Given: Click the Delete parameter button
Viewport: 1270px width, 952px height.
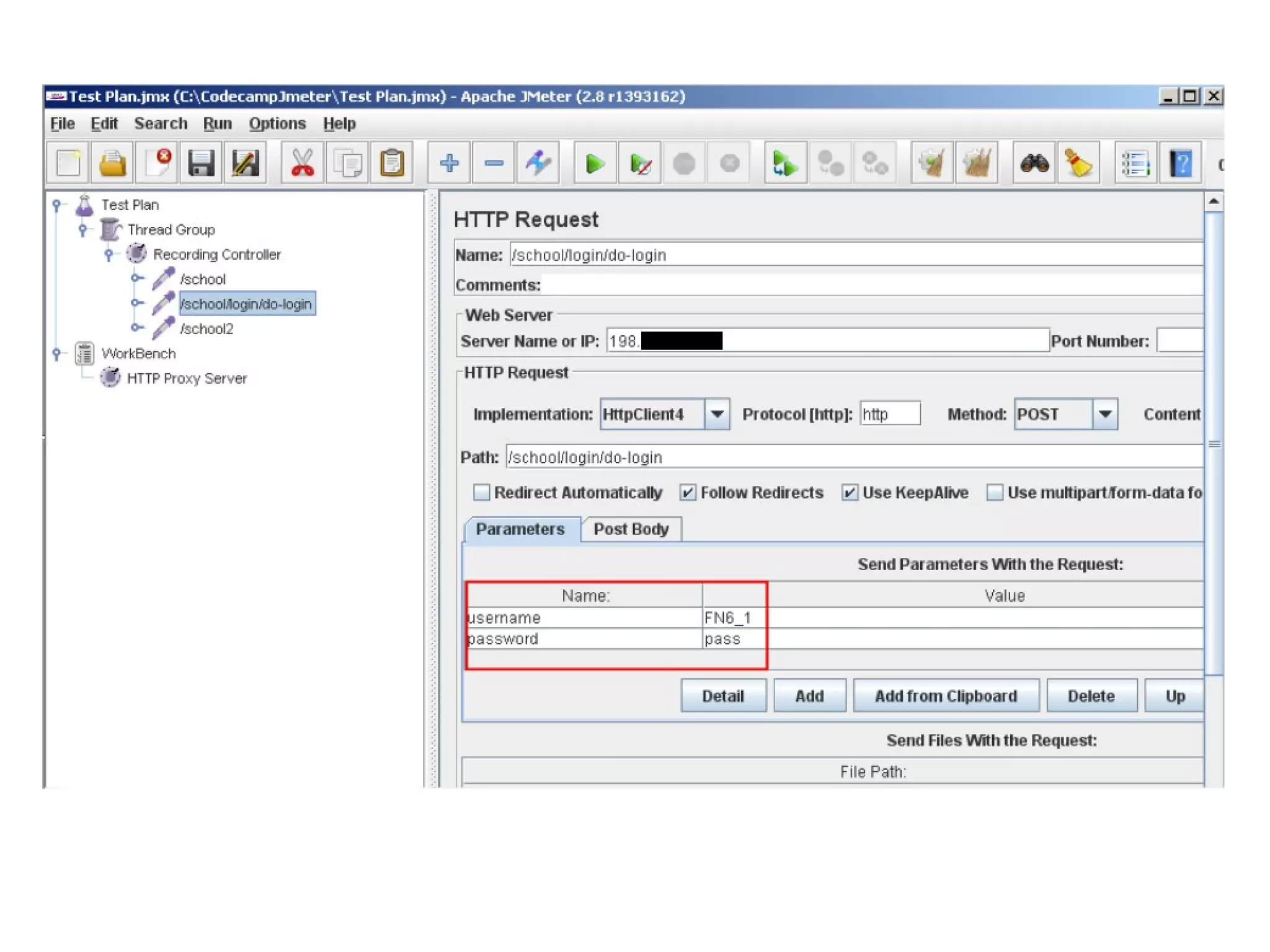Looking at the screenshot, I should click(x=1091, y=696).
